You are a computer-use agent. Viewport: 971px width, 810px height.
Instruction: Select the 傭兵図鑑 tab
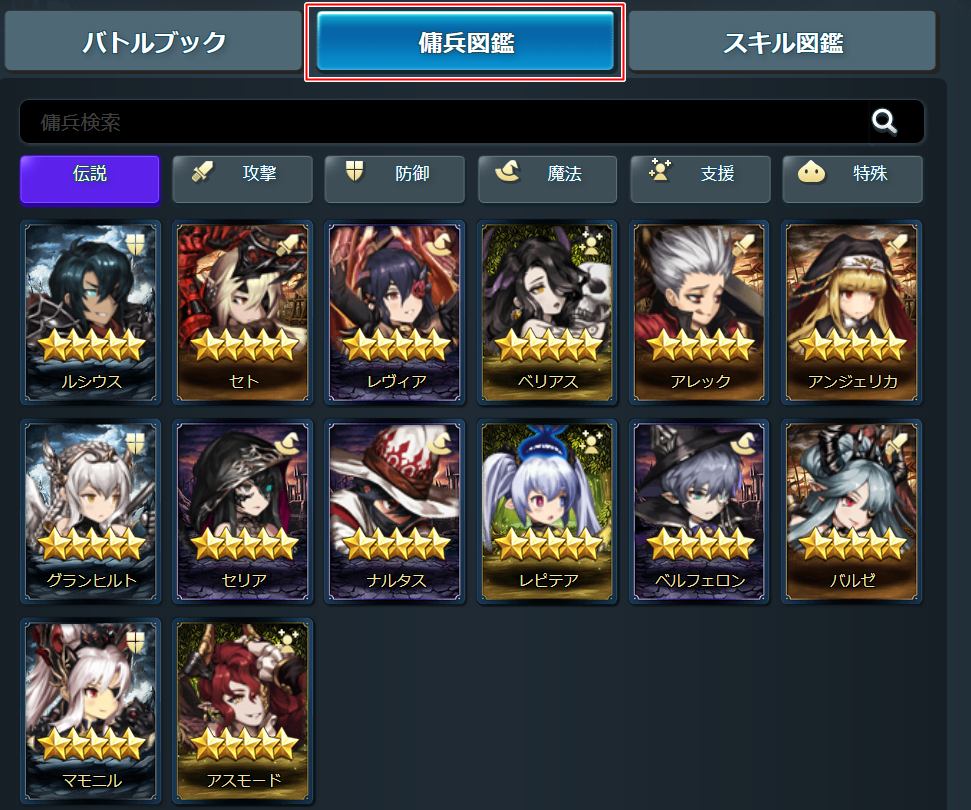[x=465, y=41]
